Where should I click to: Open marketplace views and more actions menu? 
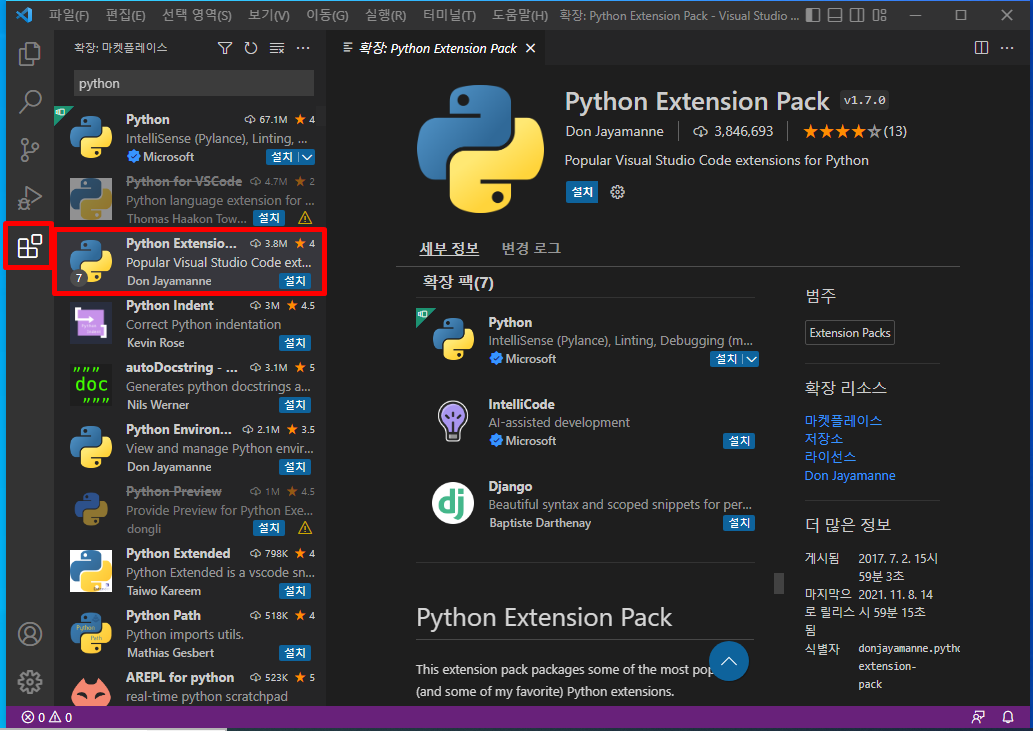tap(303, 48)
